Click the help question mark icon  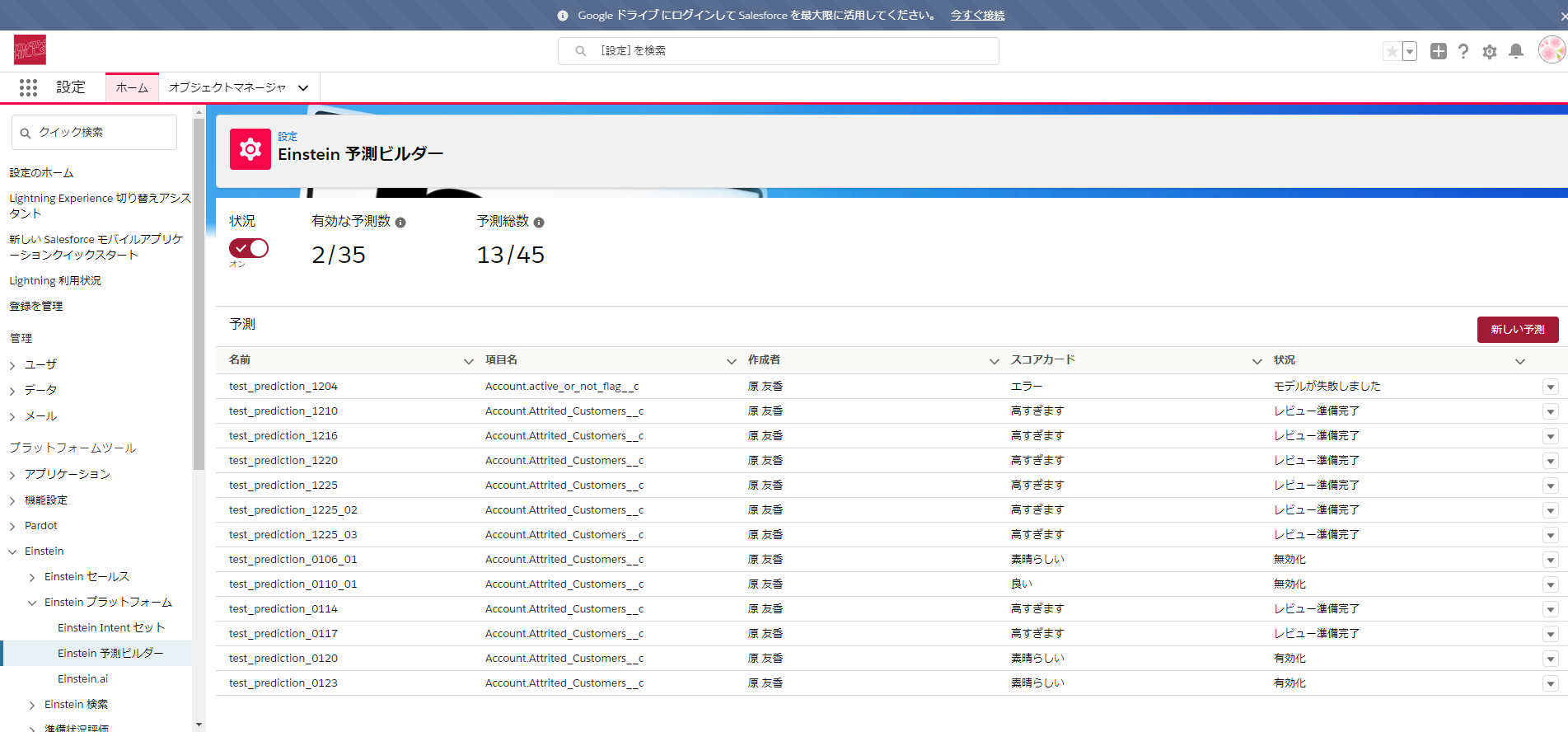[1463, 51]
